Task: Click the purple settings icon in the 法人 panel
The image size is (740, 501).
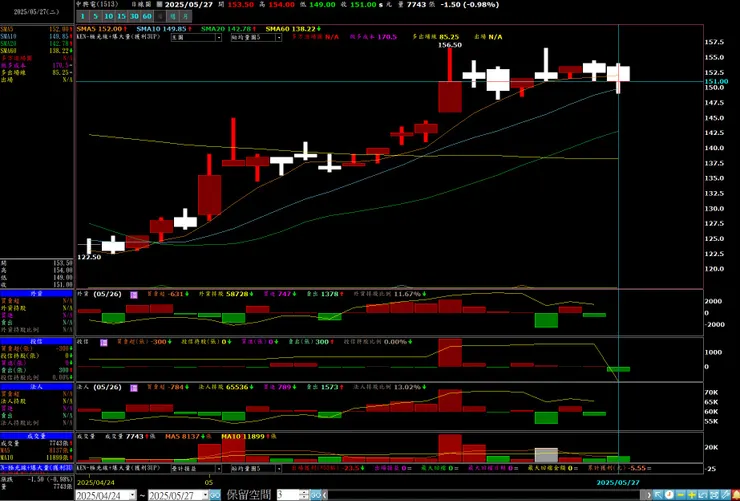Action: pos(134,388)
